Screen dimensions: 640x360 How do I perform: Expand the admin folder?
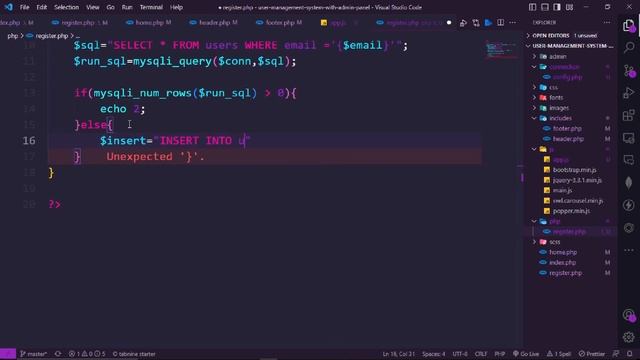click(571, 56)
